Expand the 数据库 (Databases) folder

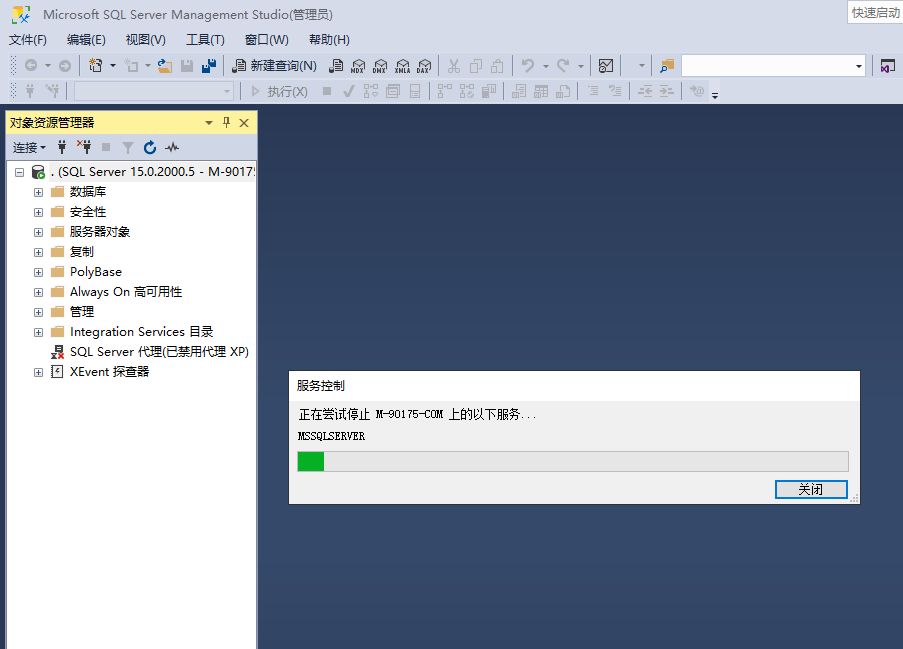(39, 192)
